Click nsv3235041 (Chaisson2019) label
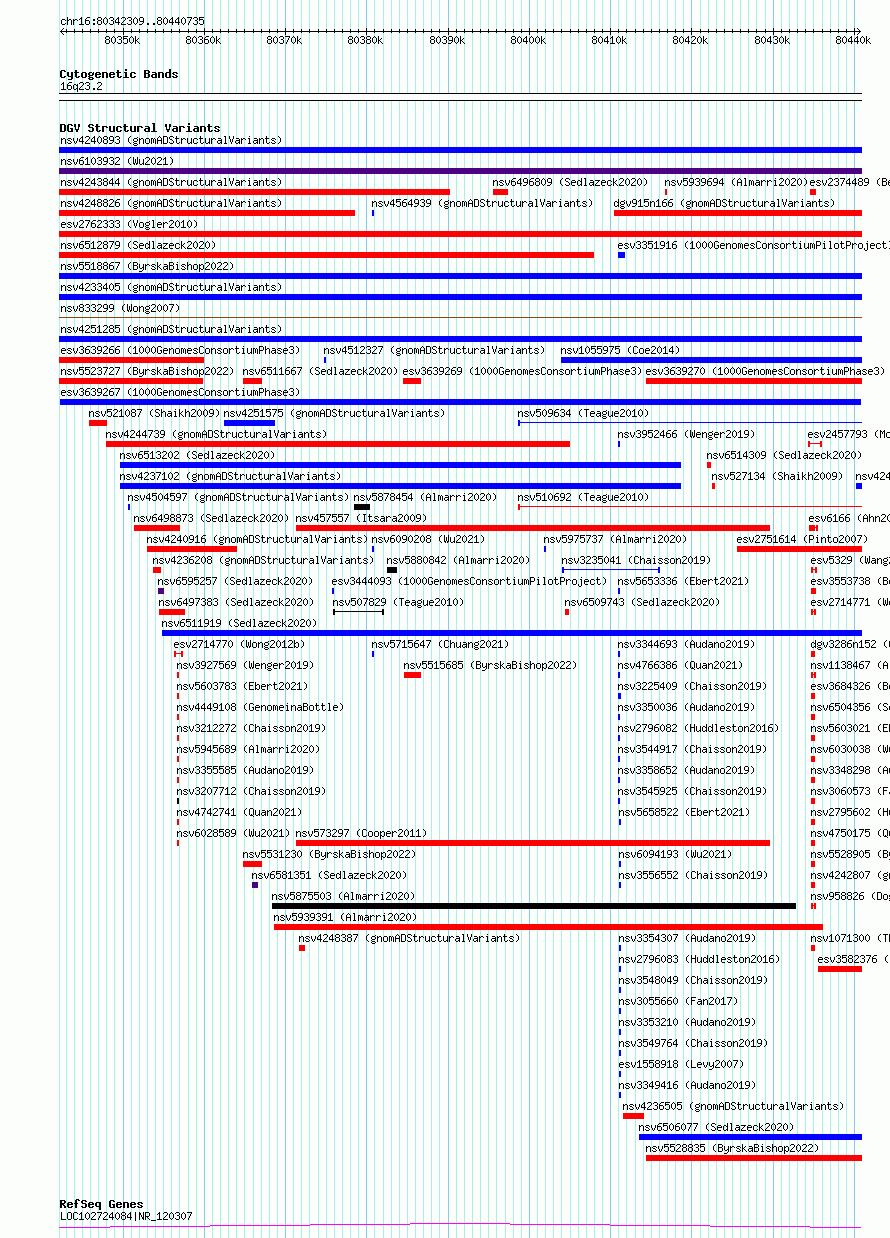The width and height of the screenshot is (890, 1238). (636, 560)
